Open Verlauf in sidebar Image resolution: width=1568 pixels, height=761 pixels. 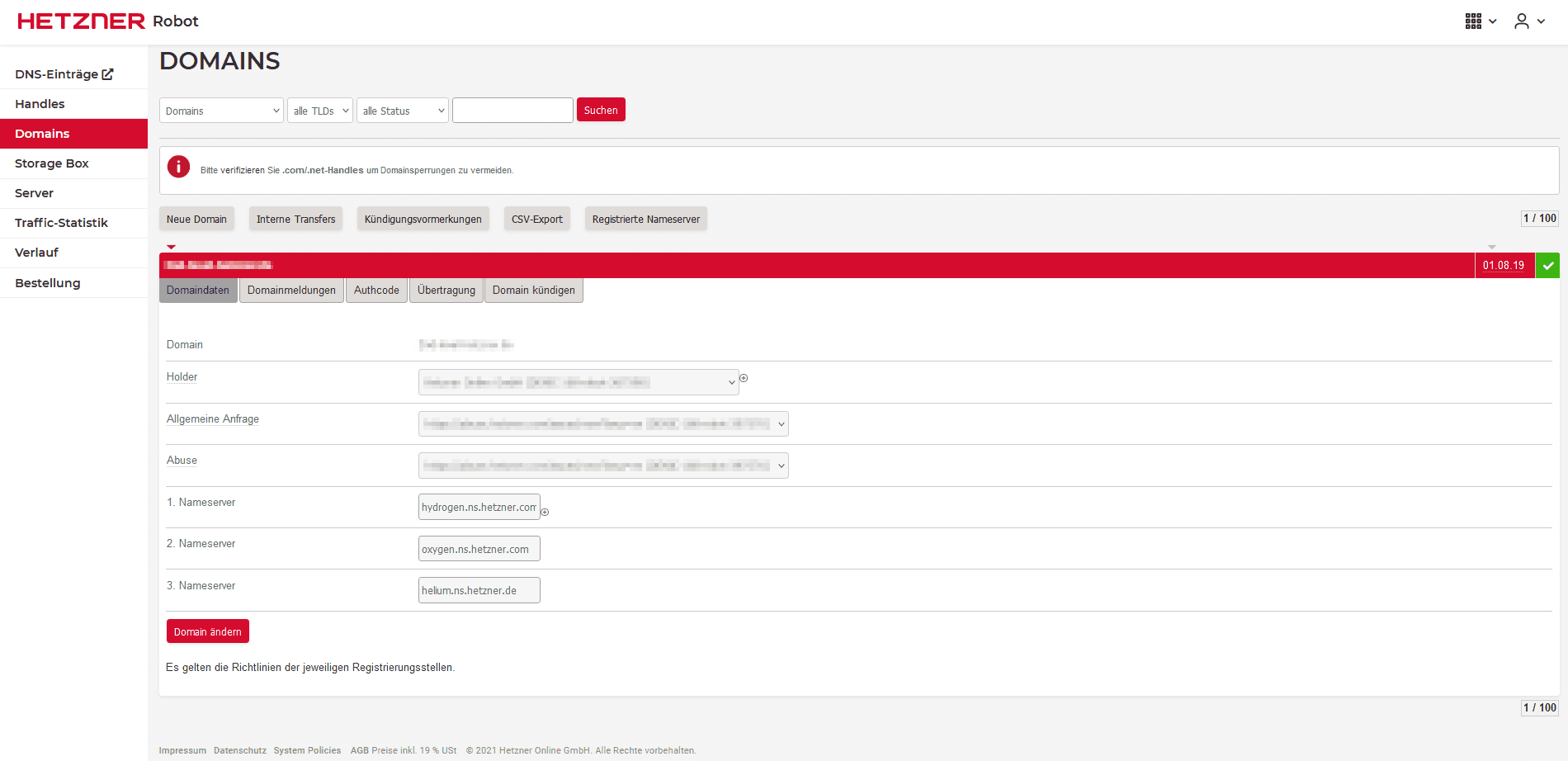74,253
